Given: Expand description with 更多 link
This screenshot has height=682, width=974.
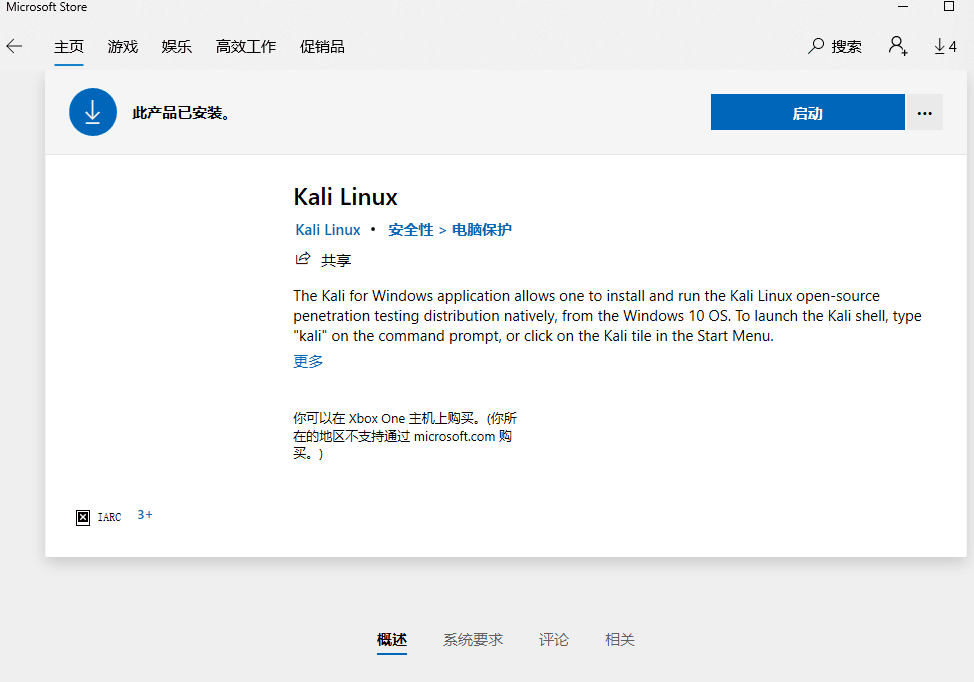Looking at the screenshot, I should pos(308,361).
